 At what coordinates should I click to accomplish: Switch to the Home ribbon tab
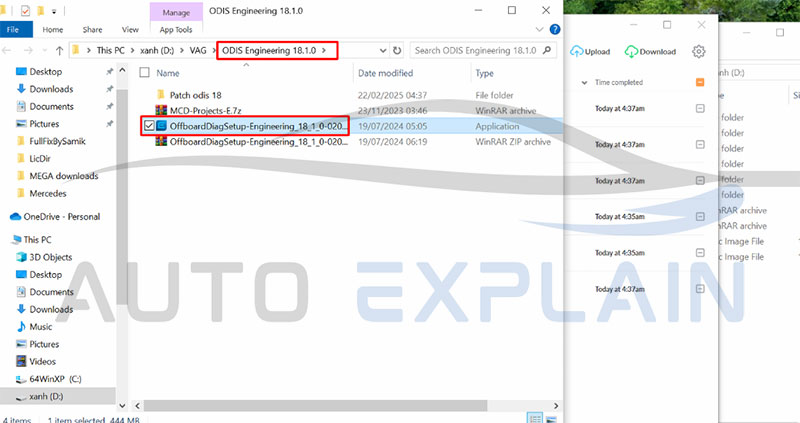click(x=53, y=30)
